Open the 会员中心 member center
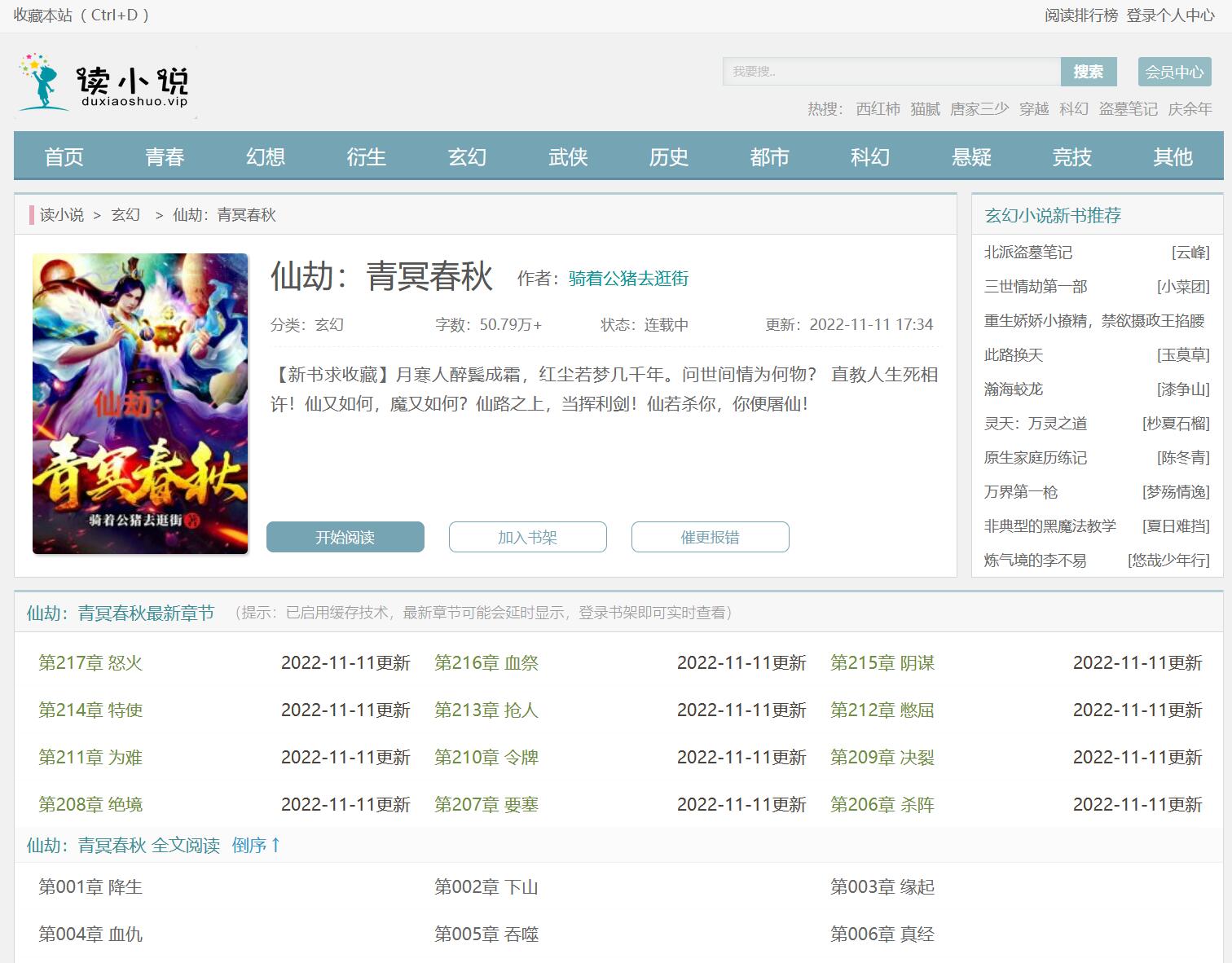This screenshot has width=1232, height=963. coord(1174,72)
